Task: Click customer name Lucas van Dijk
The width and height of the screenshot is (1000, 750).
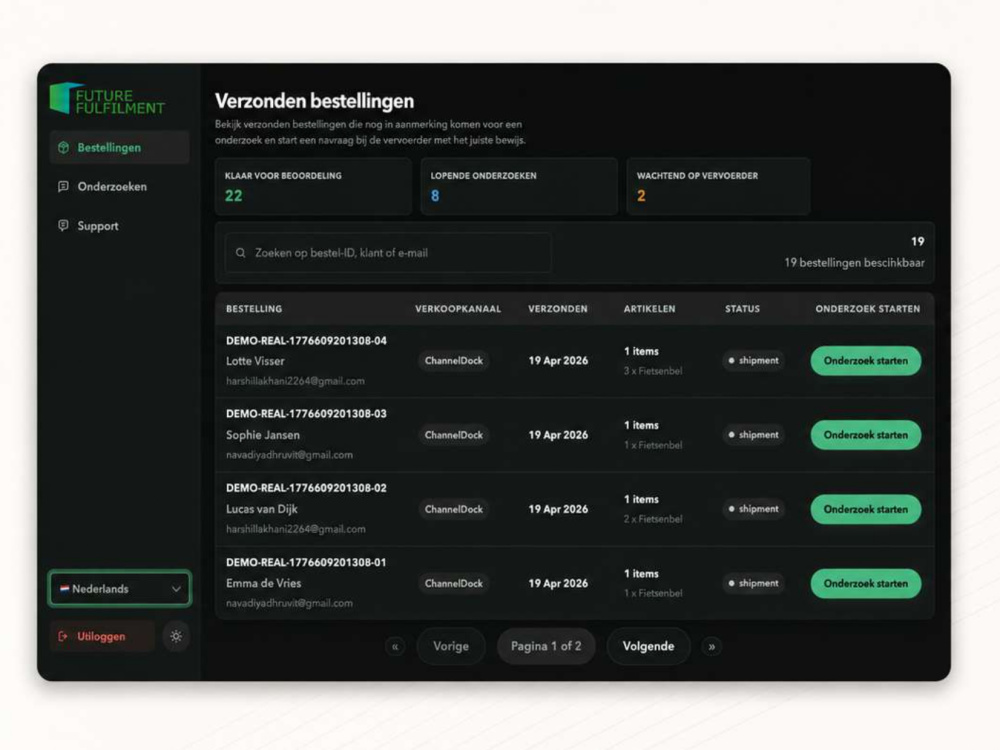Action: click(x=261, y=509)
